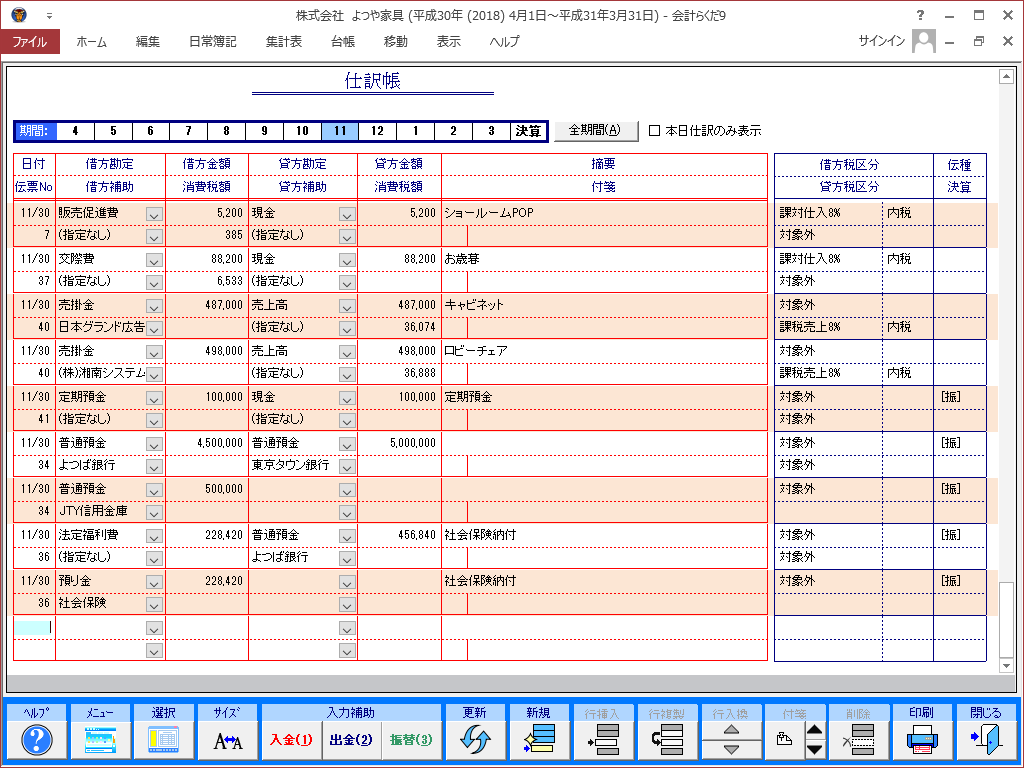Image resolution: width=1024 pixels, height=768 pixels.
Task: Print with the 印刷 printer icon
Action: [921, 740]
